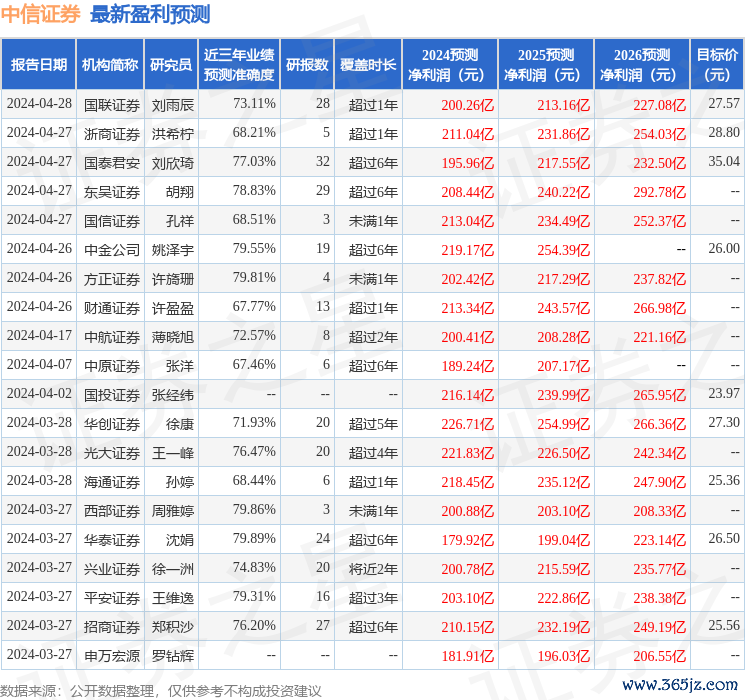The image size is (745, 700).
Task: Click target price 35.04
Action: [724, 161]
